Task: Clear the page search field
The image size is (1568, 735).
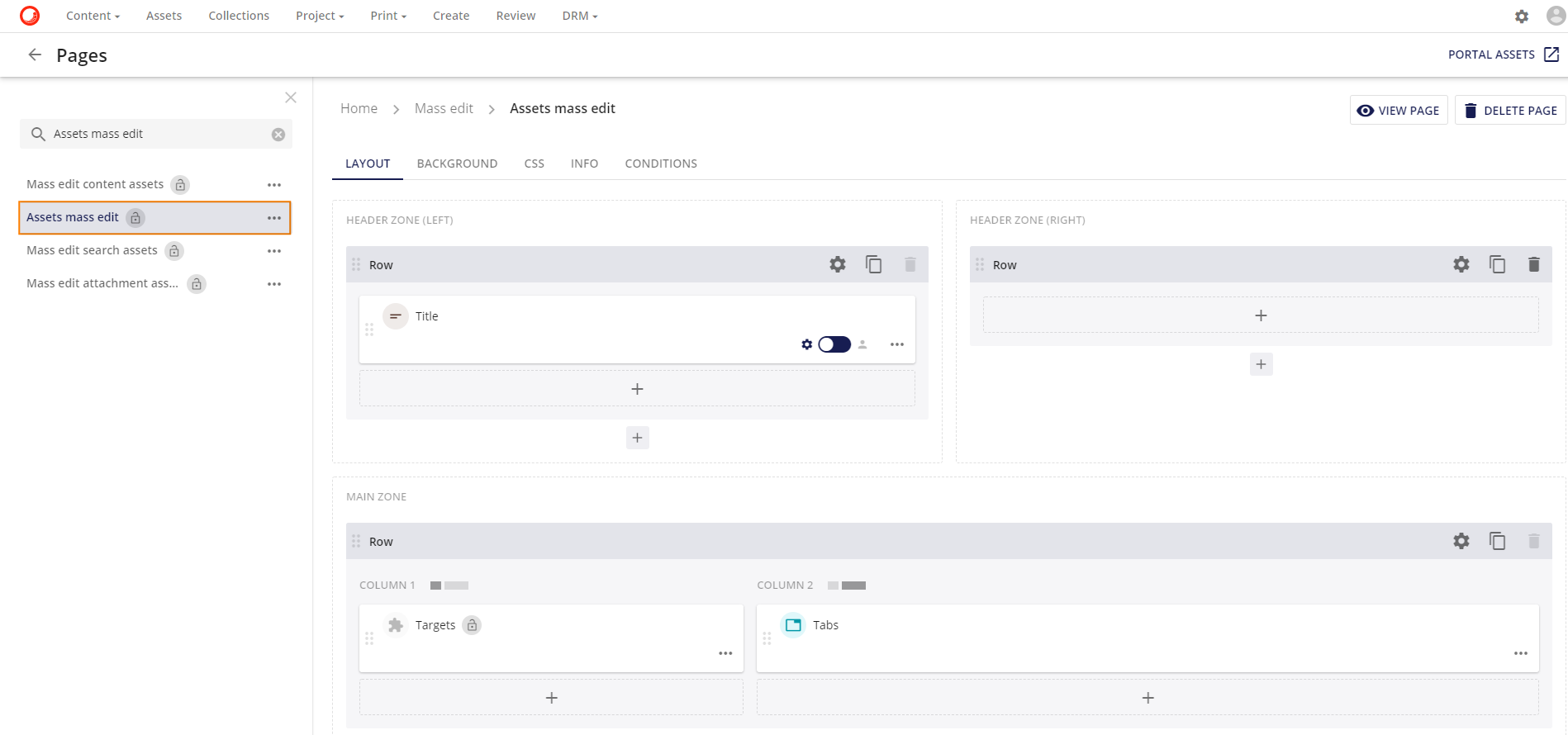Action: click(278, 134)
